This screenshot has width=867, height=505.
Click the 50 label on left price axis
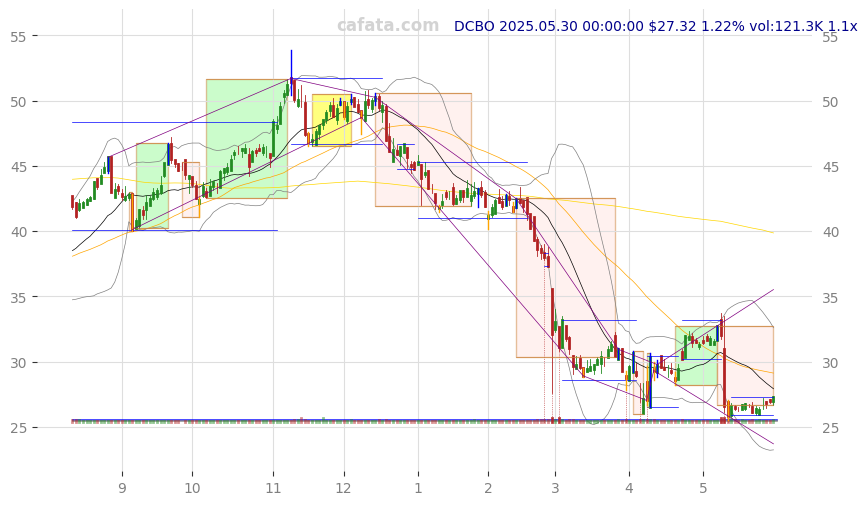point(18,102)
